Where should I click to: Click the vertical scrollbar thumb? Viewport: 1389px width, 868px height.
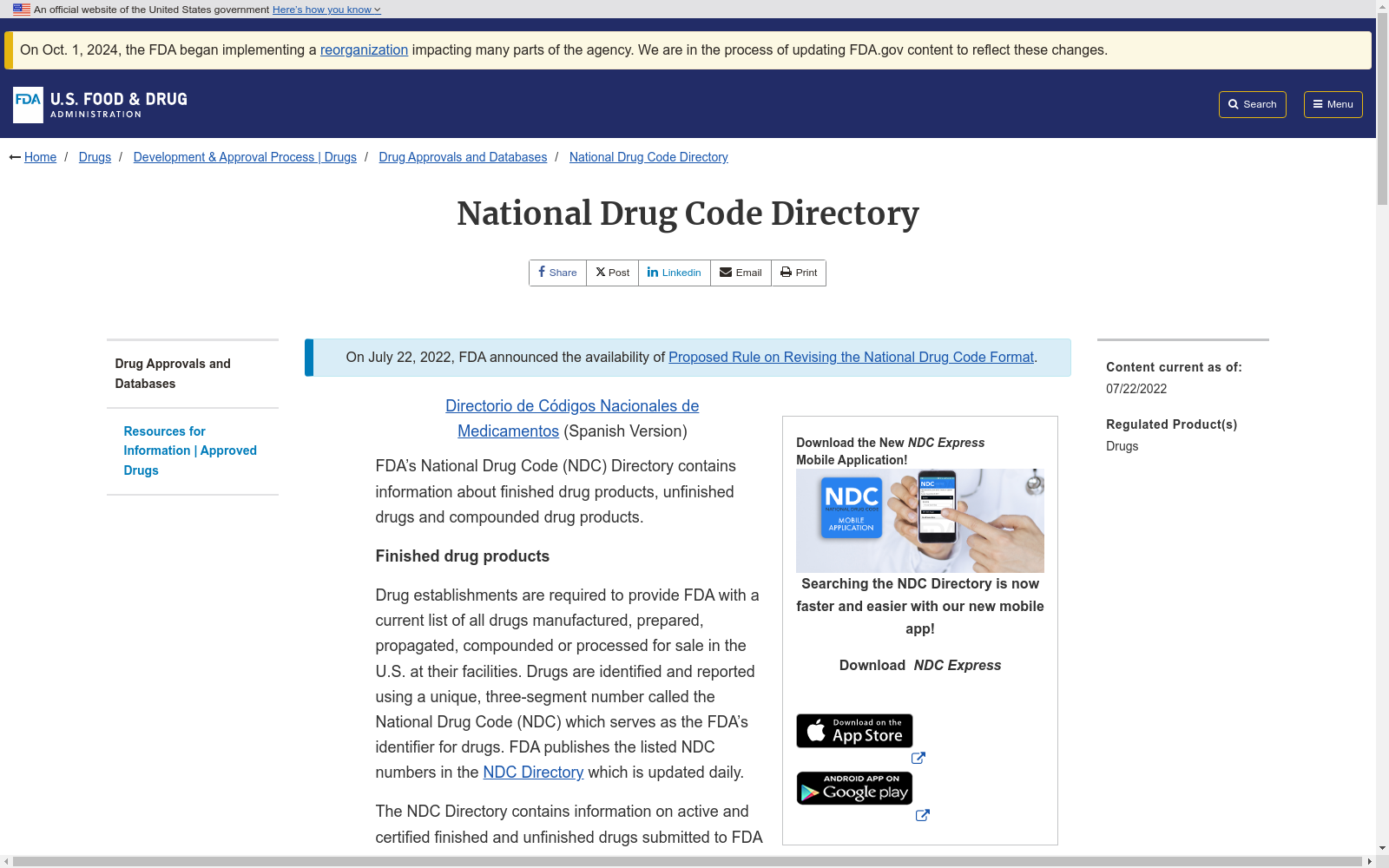click(1382, 113)
